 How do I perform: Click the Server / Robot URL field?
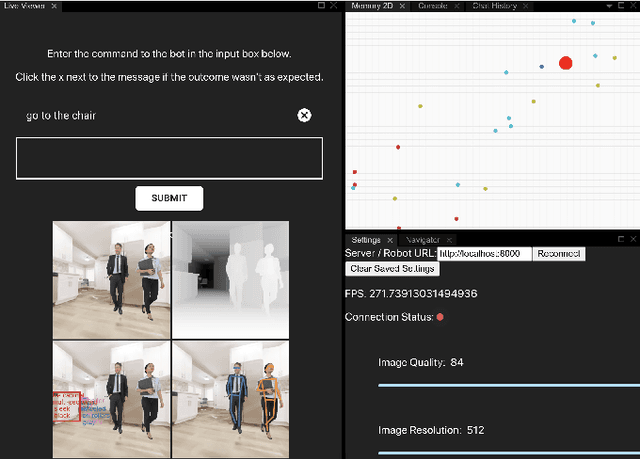[484, 254]
